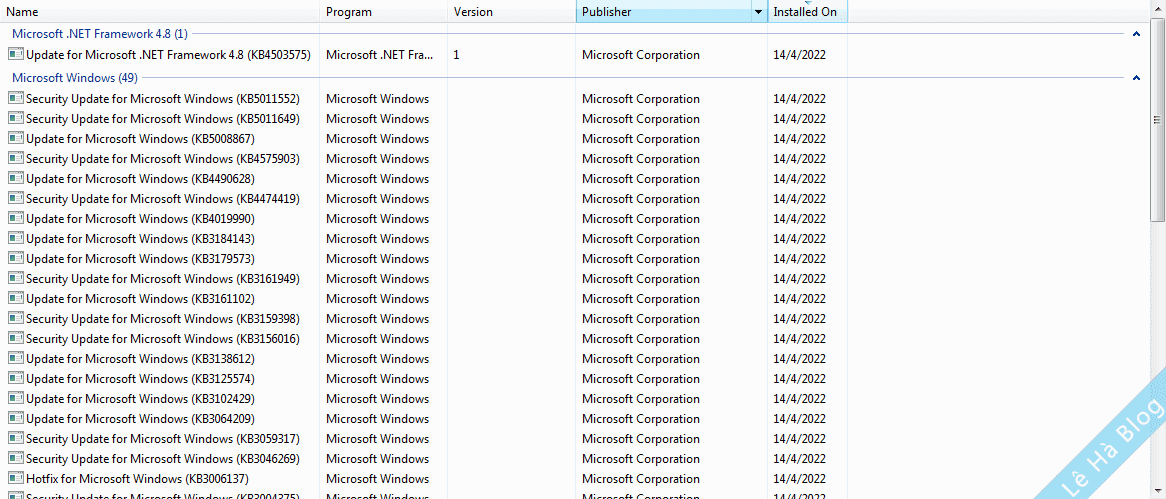Select Update for Microsoft Windows (KB4490628)

pyautogui.click(x=141, y=178)
